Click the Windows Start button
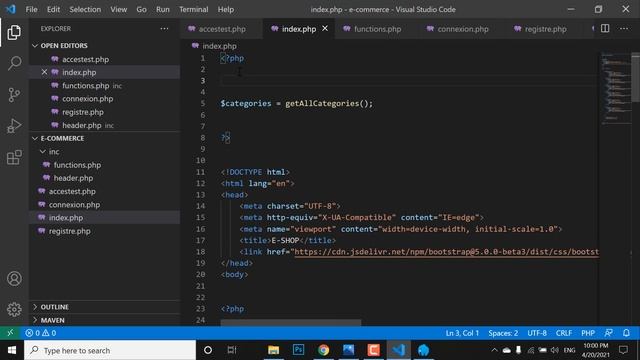Image resolution: width=640 pixels, height=360 pixels. click(x=12, y=350)
